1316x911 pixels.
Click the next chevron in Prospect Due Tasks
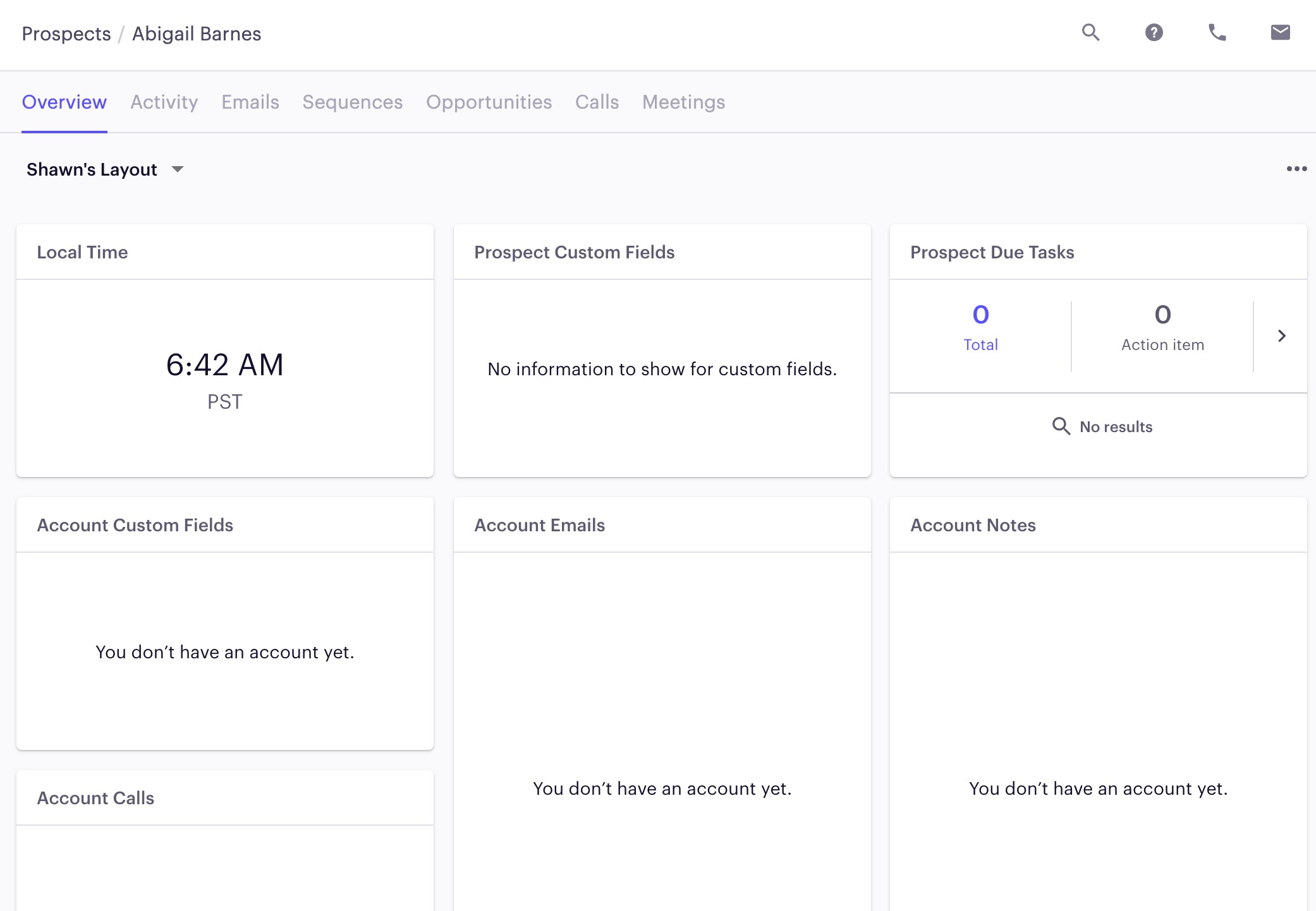1281,335
